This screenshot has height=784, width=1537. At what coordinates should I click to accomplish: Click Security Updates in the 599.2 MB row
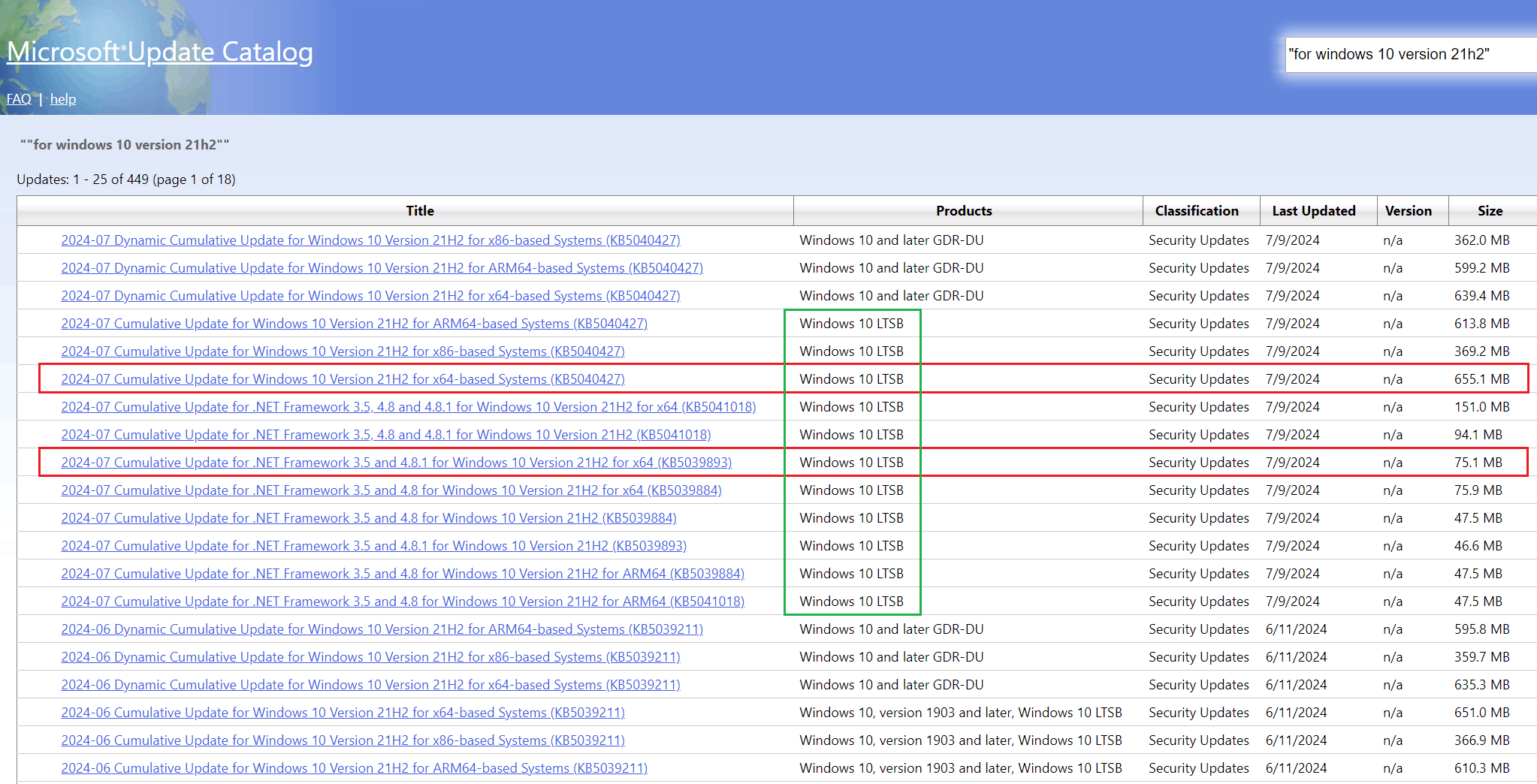click(x=1198, y=268)
